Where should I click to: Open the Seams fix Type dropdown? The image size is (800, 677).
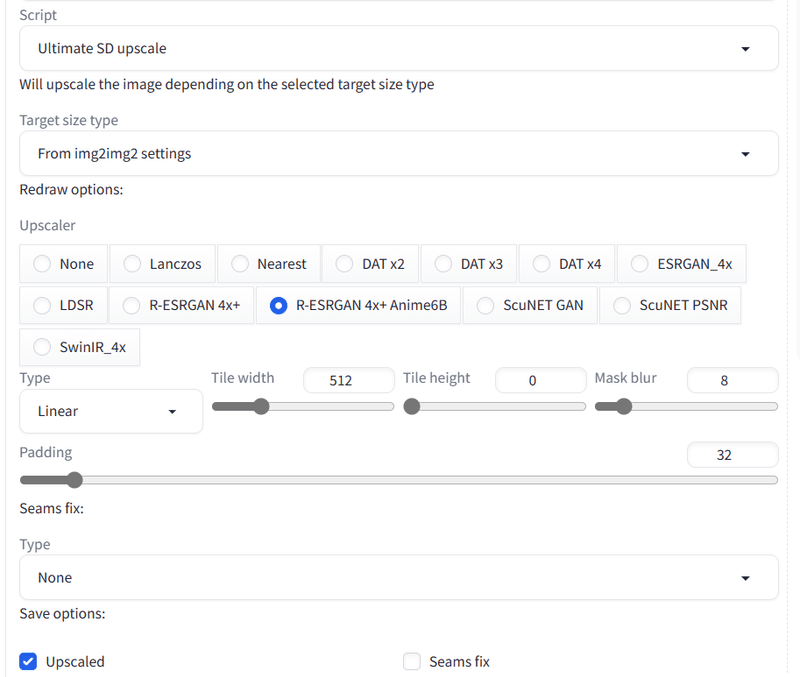pos(399,577)
